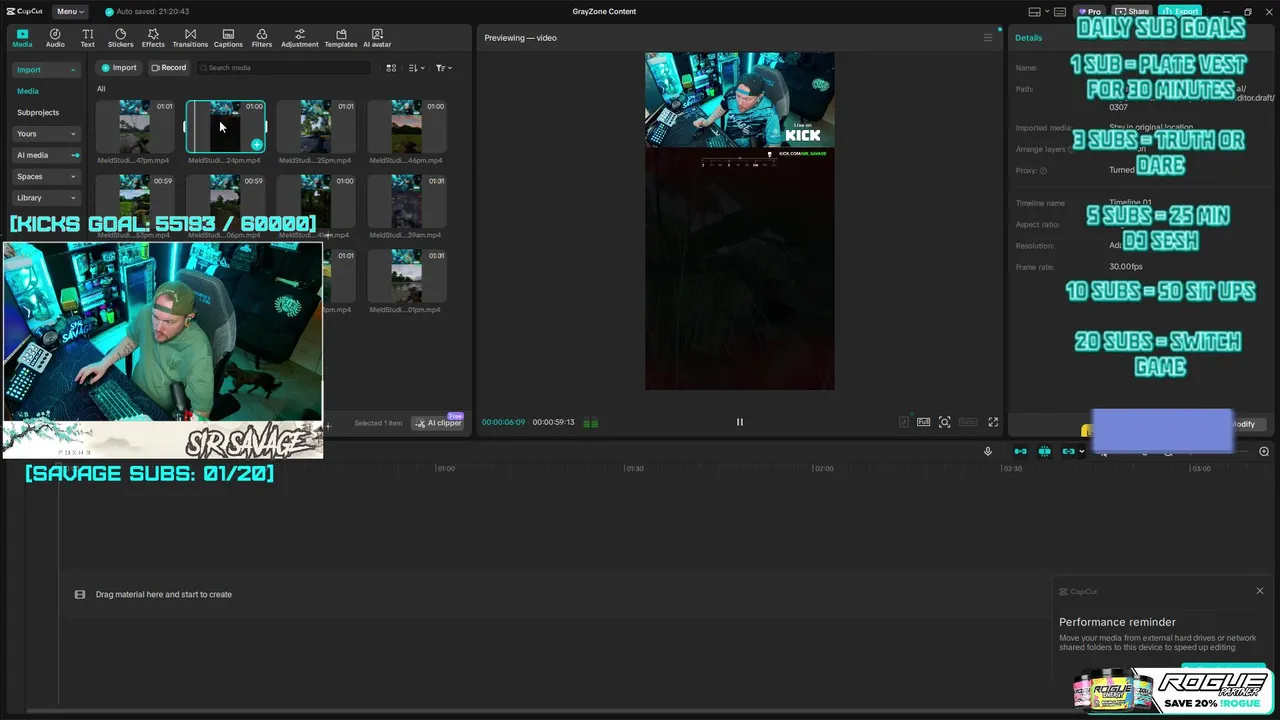
Task: Open the Effects tab
Action: tap(153, 38)
